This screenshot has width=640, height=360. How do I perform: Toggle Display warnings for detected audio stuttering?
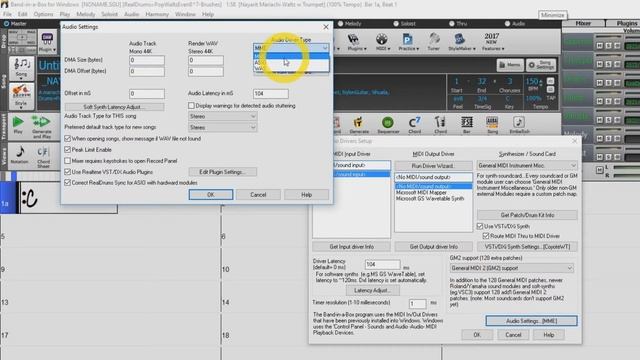tap(191, 106)
